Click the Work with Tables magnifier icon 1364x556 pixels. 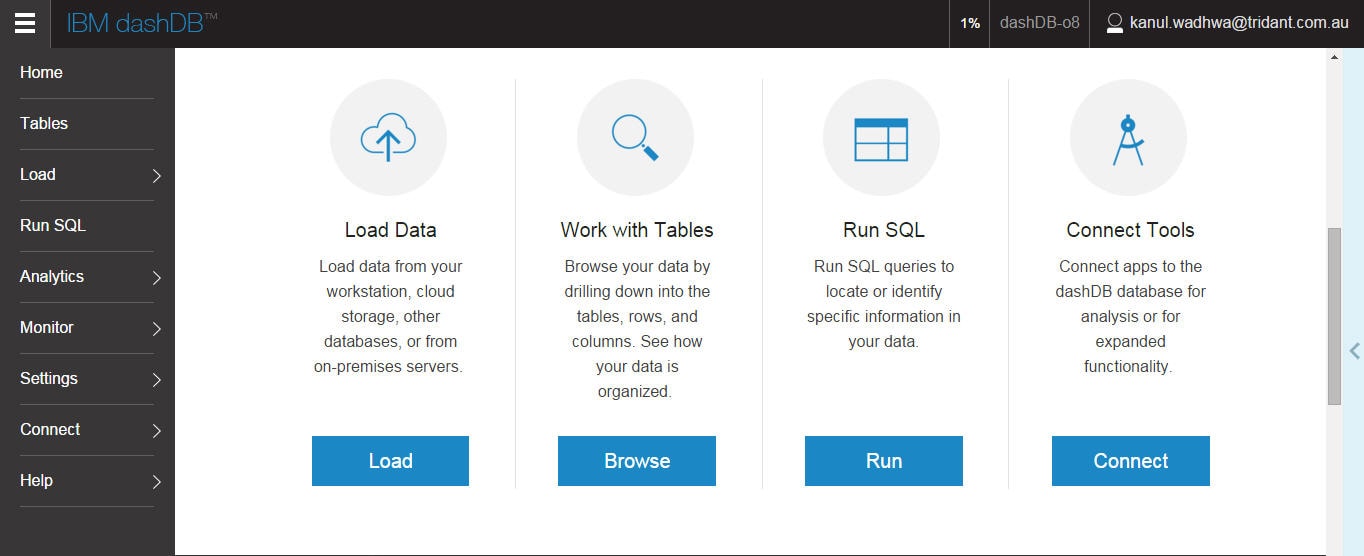pos(635,137)
